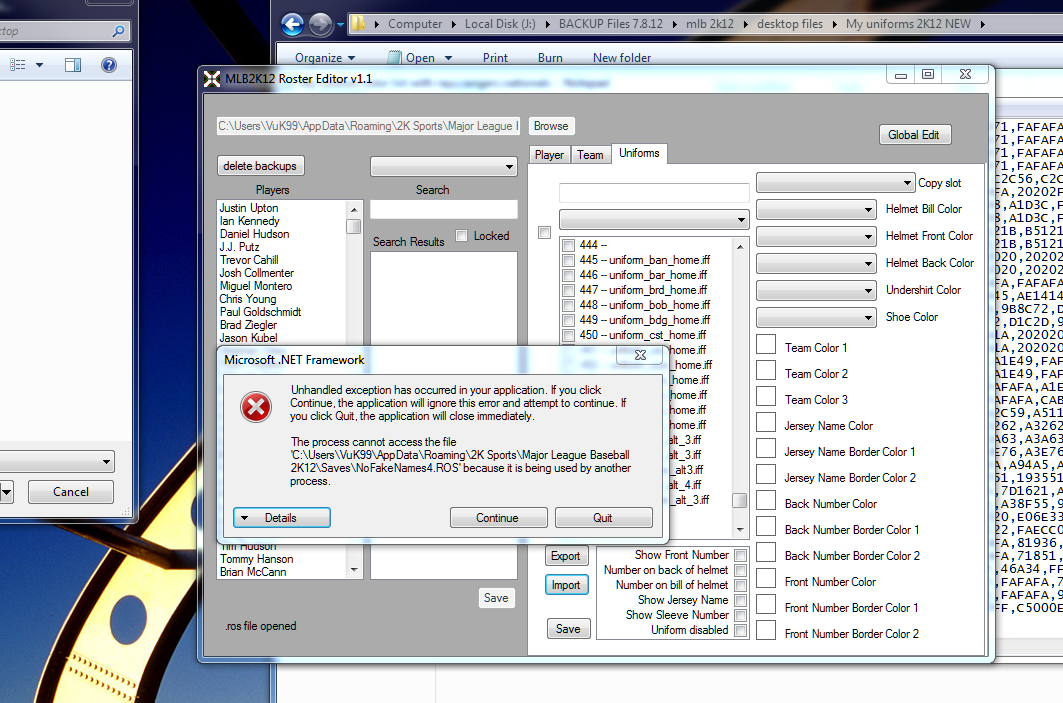Open the Undershirt Color dropdown
This screenshot has width=1063, height=703.
(816, 290)
